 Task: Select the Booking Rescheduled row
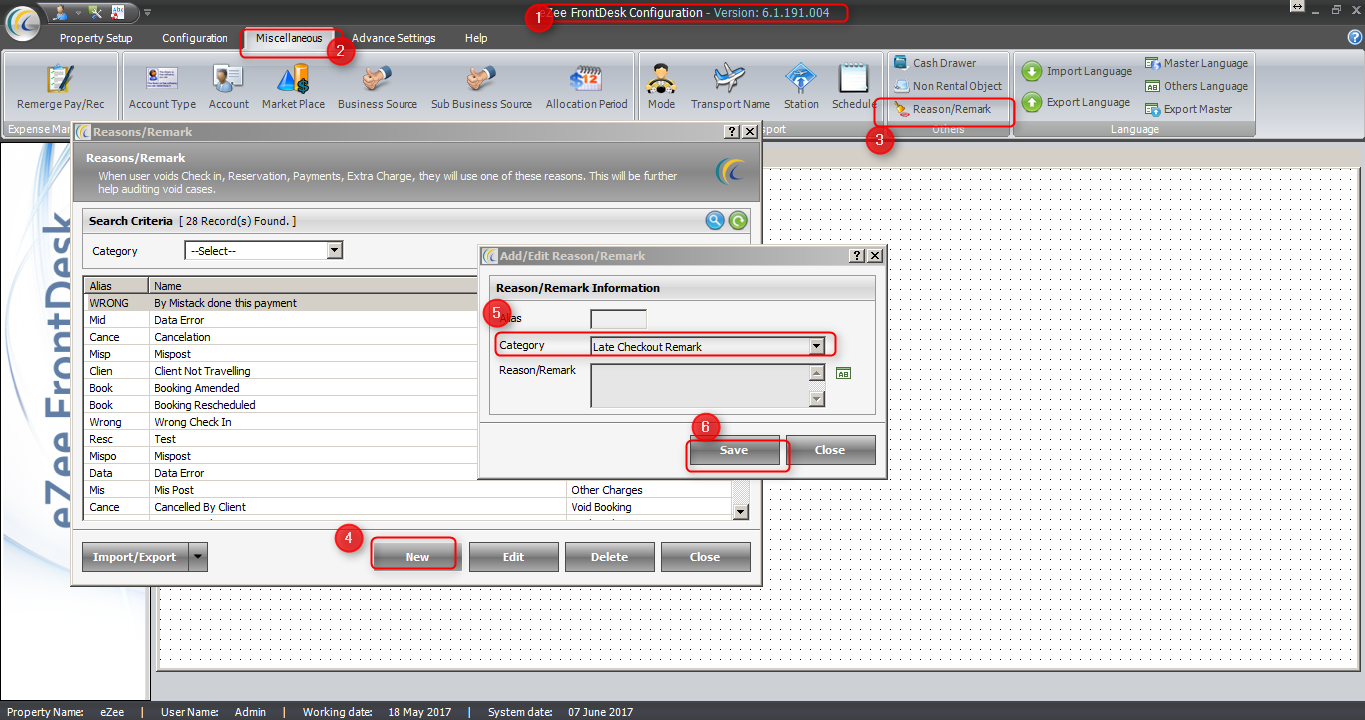pyautogui.click(x=281, y=405)
